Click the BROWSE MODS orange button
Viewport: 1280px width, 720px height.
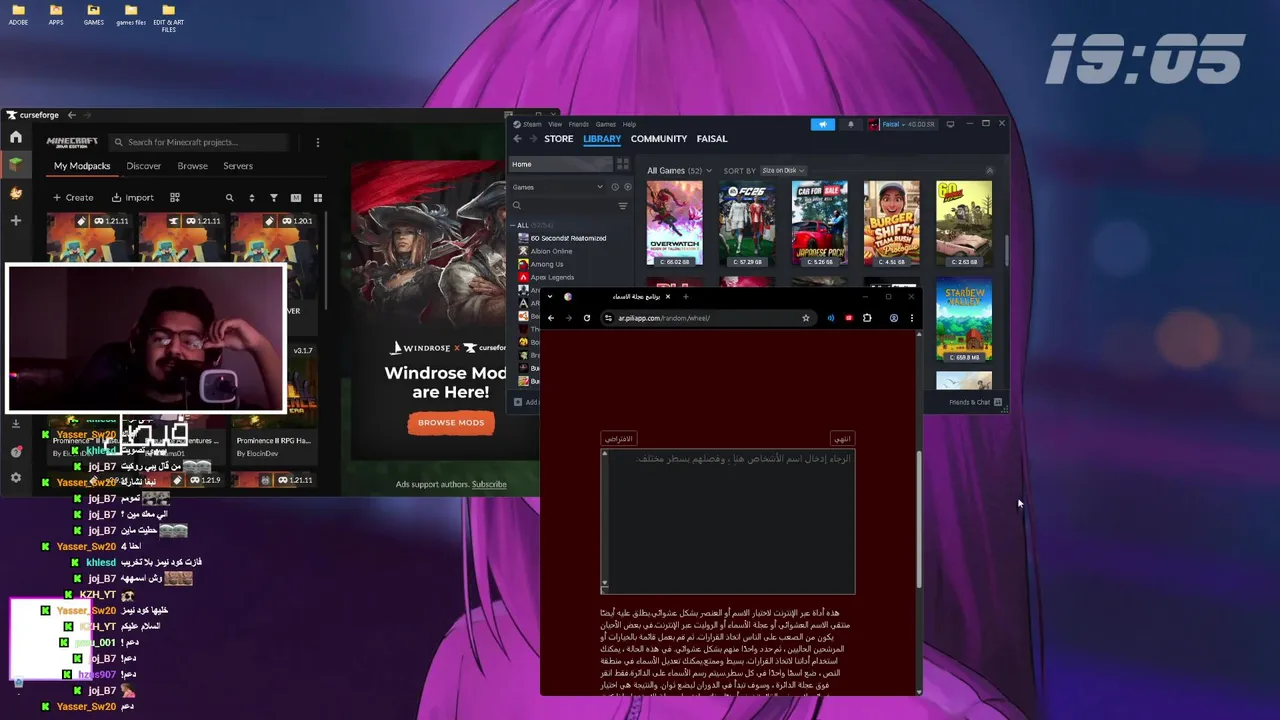click(x=451, y=423)
